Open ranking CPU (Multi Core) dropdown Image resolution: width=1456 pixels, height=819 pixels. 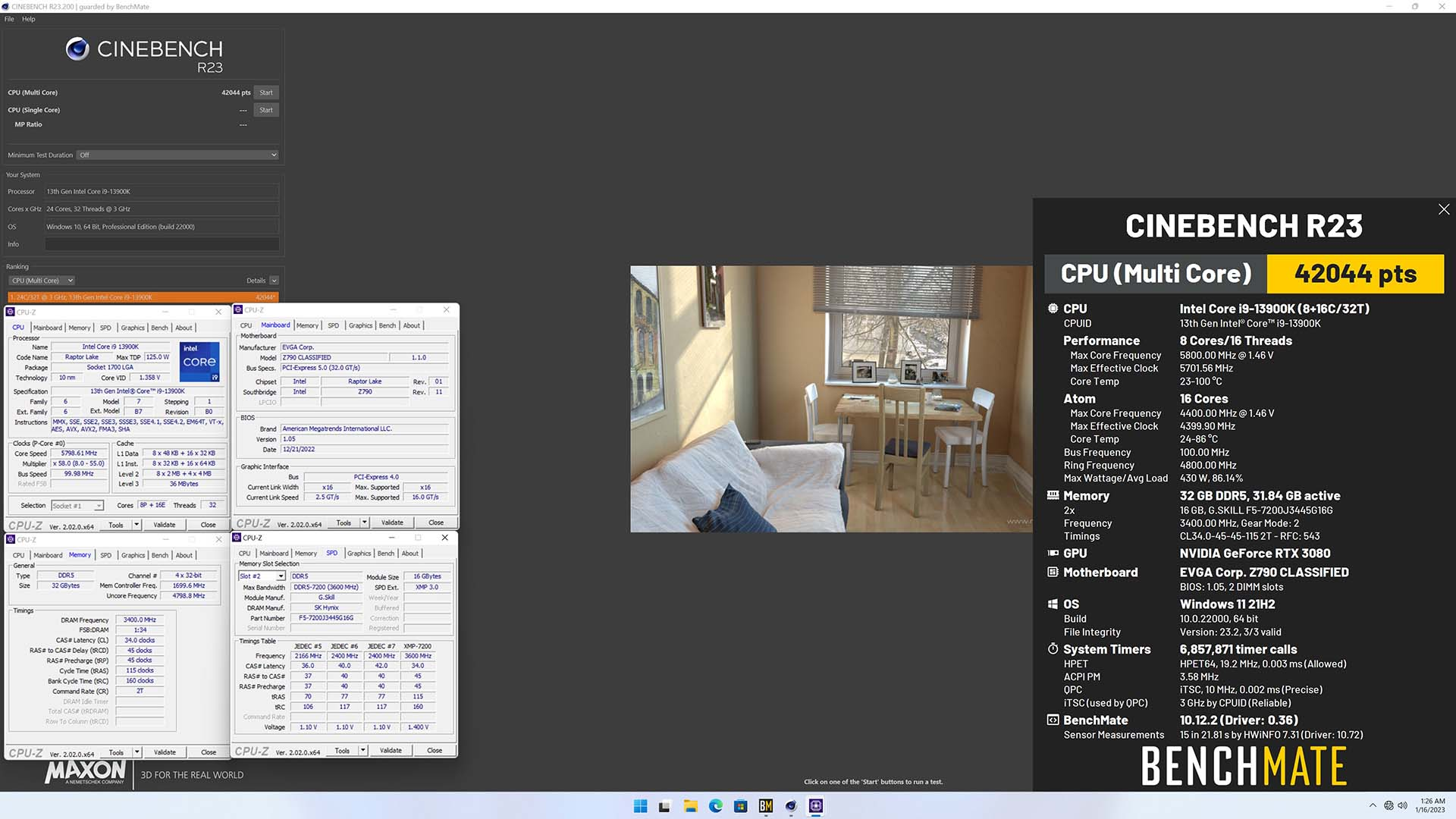[42, 281]
